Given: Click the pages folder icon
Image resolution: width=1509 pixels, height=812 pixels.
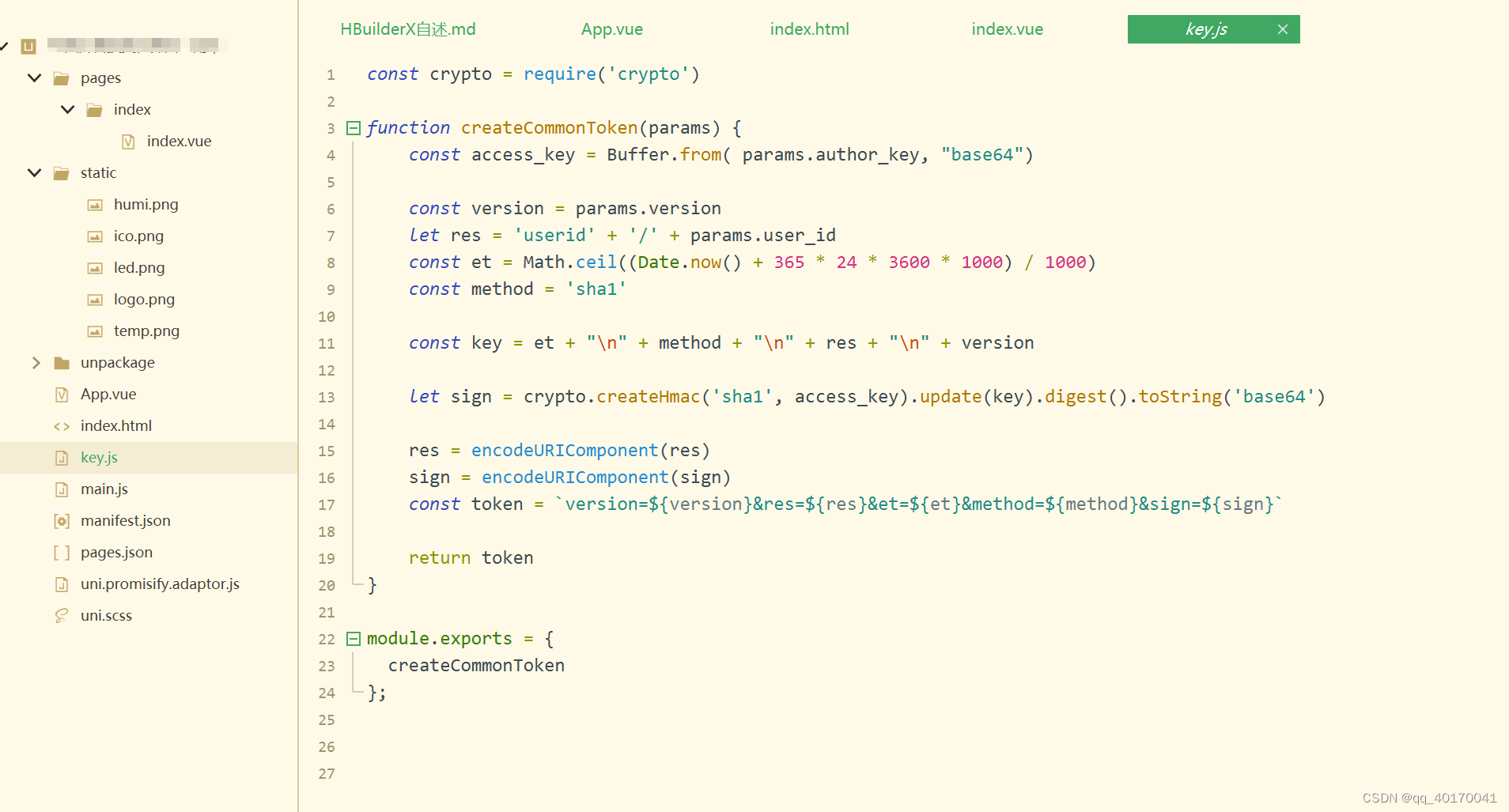Looking at the screenshot, I should tap(61, 78).
